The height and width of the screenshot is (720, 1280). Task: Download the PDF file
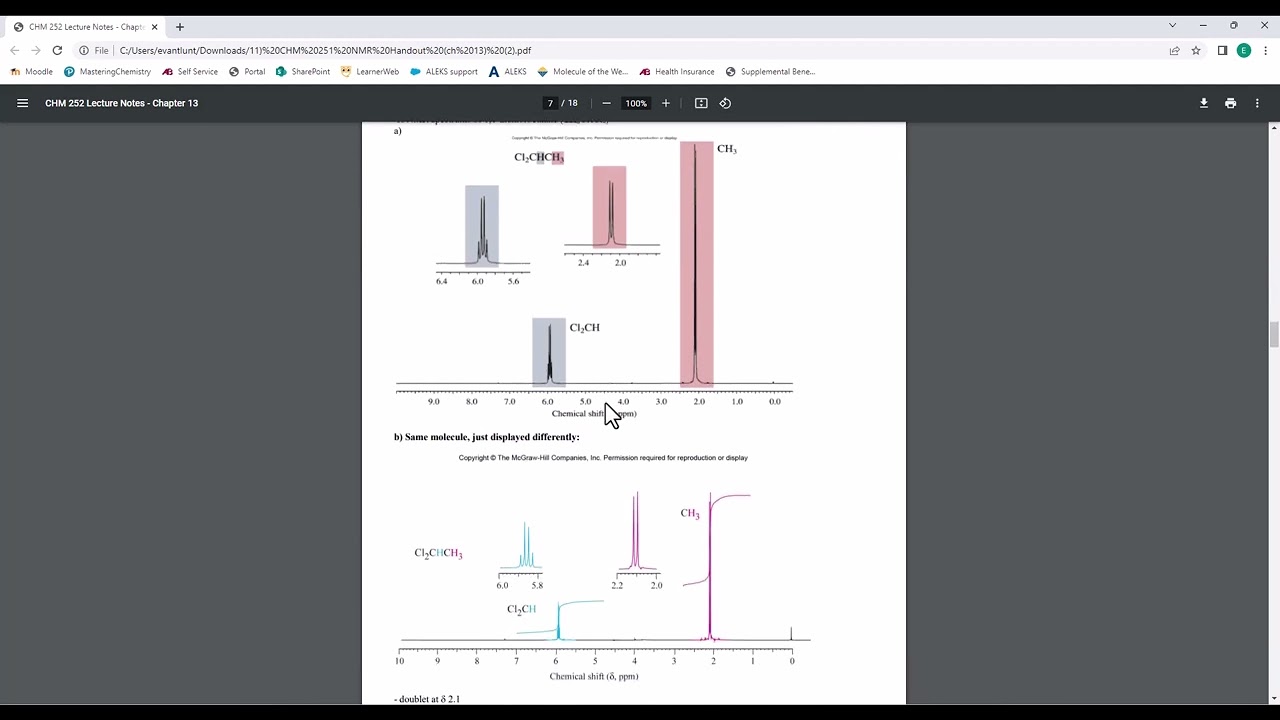pos(1204,103)
